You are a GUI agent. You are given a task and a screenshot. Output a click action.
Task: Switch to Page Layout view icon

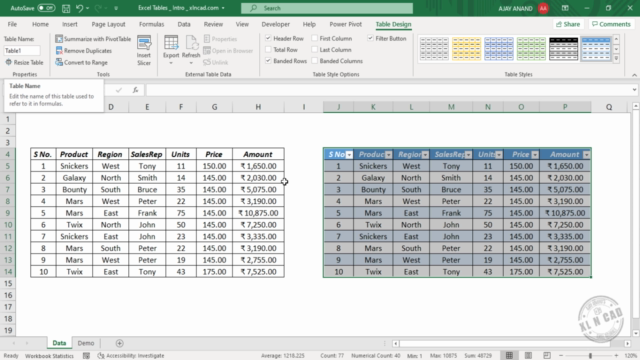click(528, 356)
